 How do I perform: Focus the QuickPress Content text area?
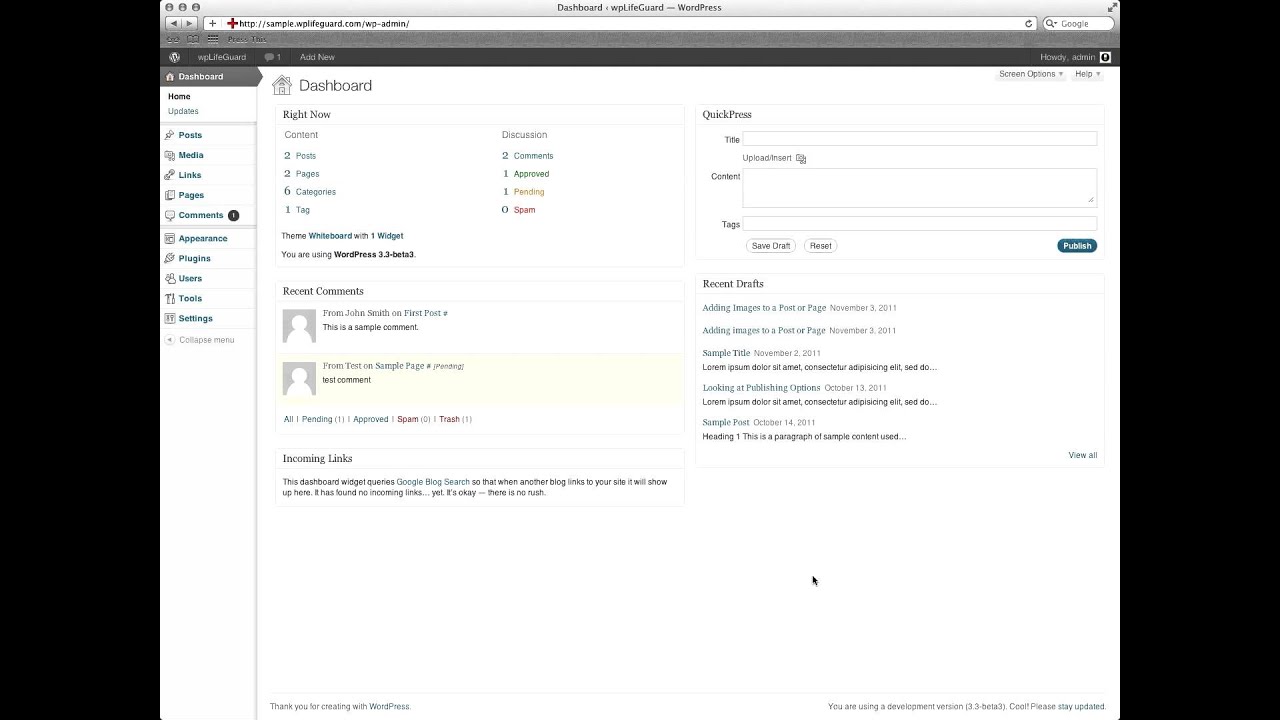tap(920, 187)
